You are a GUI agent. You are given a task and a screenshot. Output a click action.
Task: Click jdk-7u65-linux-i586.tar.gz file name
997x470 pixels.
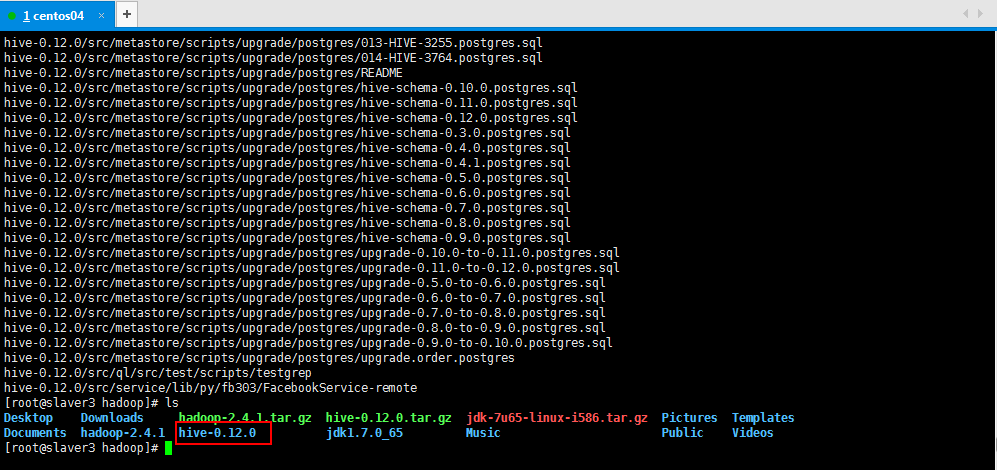point(557,418)
